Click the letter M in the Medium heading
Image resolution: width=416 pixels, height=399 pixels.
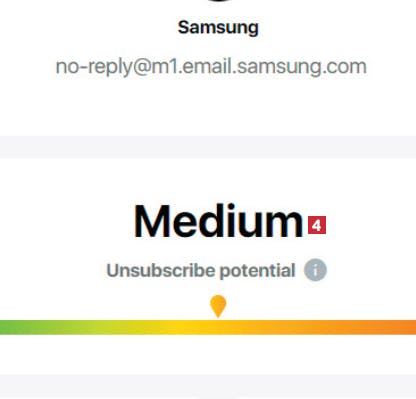pyautogui.click(x=152, y=221)
